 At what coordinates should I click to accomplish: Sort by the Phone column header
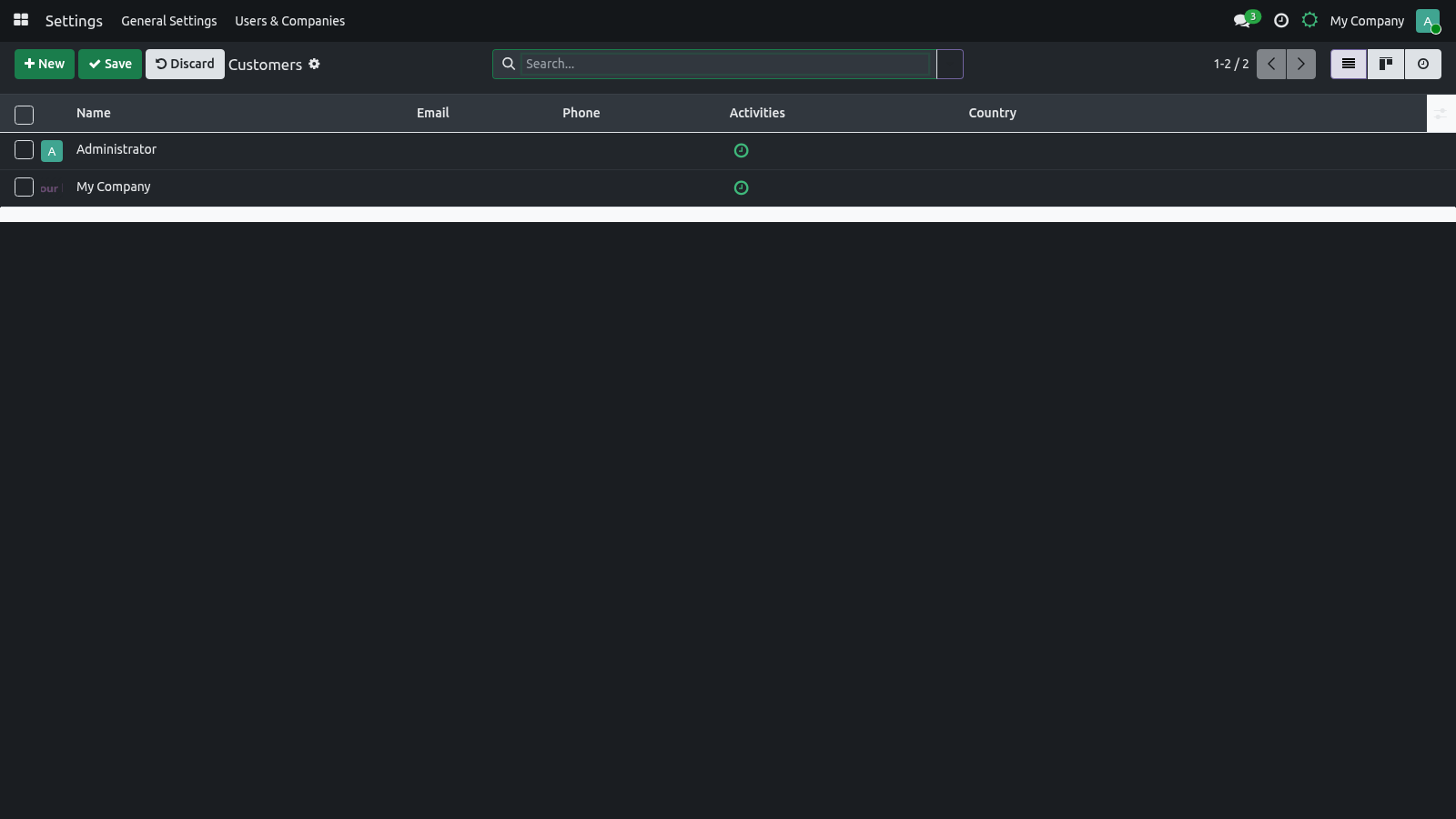click(581, 113)
